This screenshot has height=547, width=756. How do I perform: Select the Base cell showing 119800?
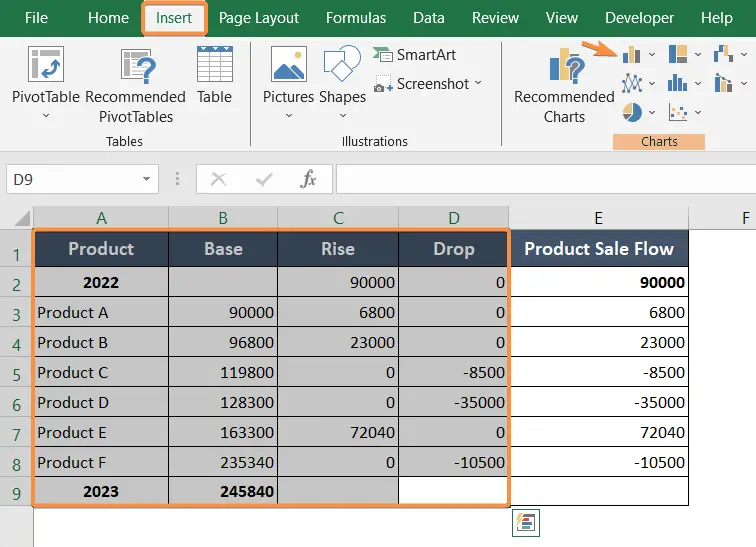(223, 372)
